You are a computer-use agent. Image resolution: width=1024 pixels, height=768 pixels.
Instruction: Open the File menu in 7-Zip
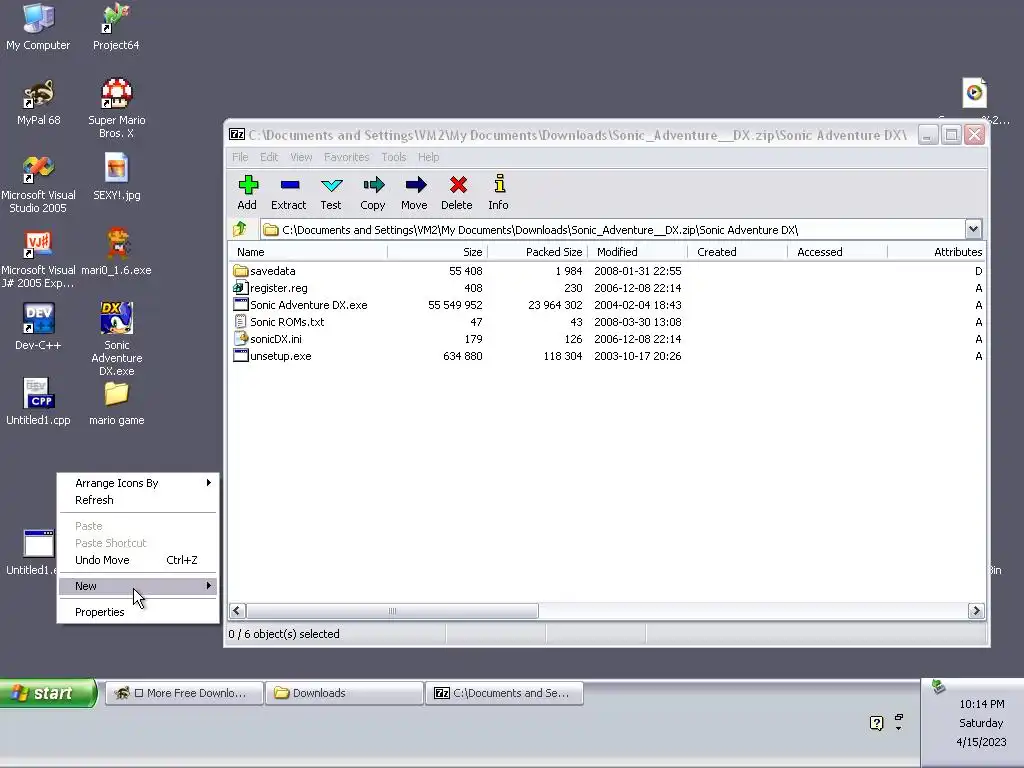tap(240, 157)
